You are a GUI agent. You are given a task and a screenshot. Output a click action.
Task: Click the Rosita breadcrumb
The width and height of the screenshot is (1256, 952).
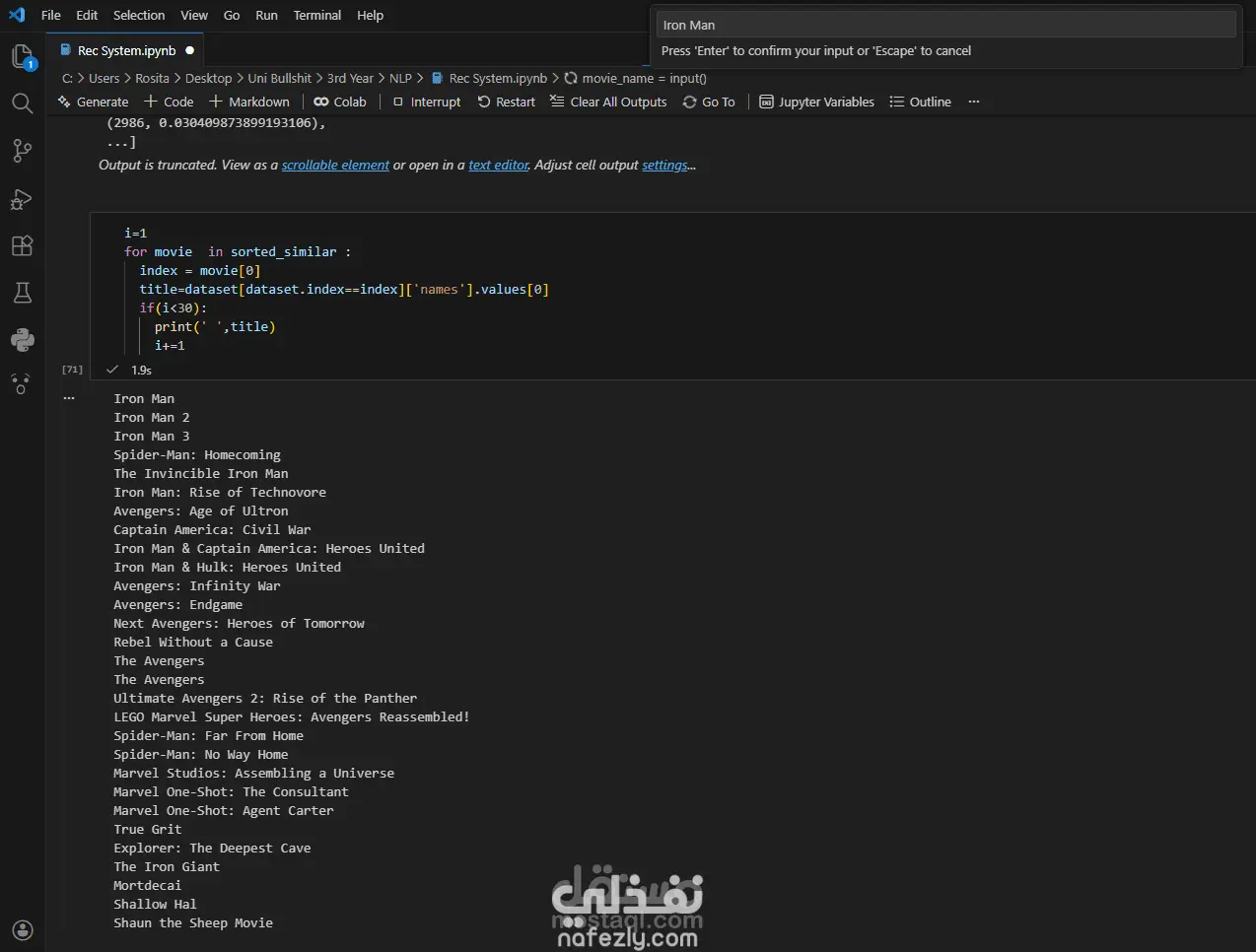tap(152, 78)
